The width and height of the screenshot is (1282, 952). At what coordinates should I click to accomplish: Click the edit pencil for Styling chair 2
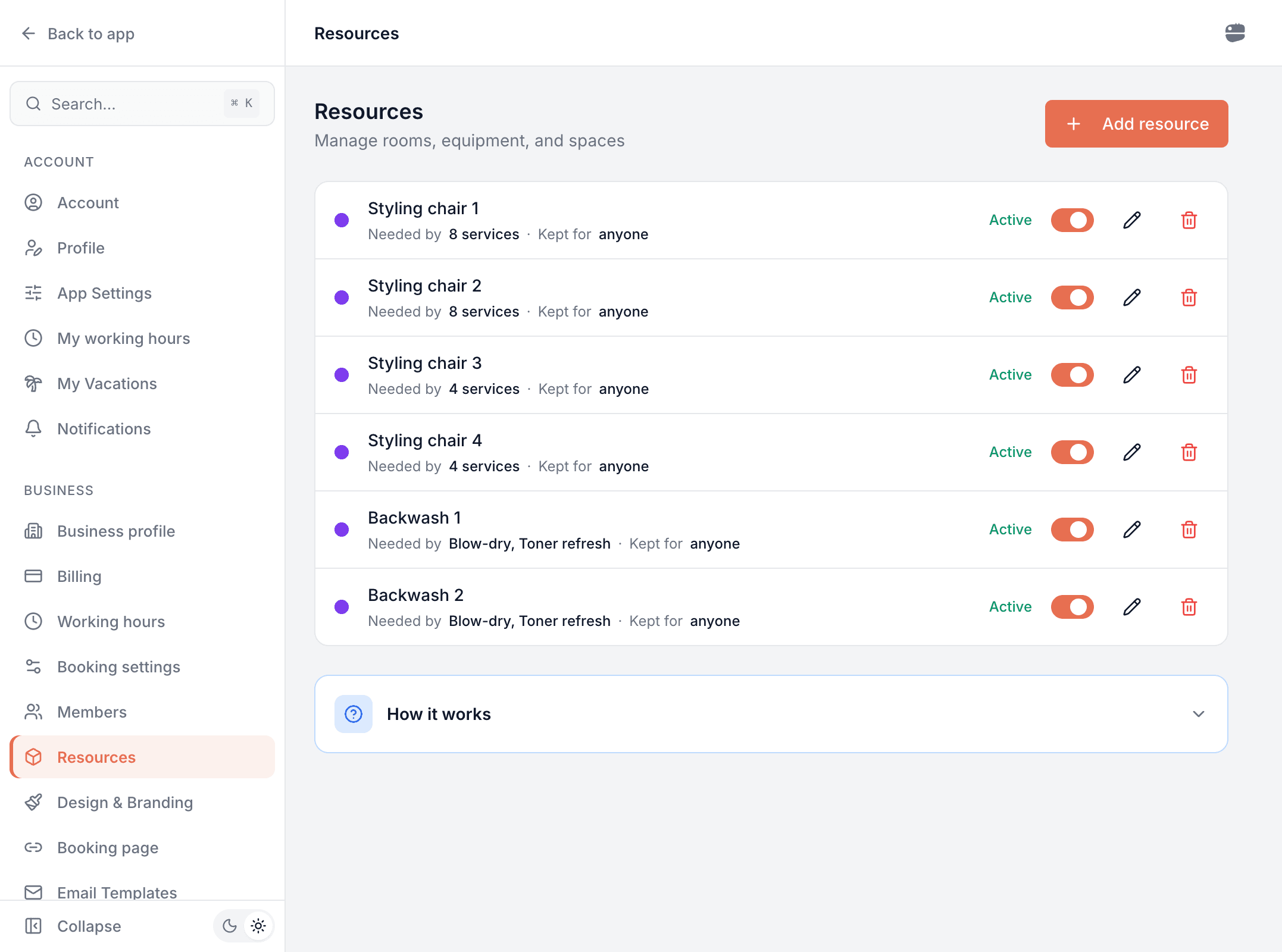click(x=1132, y=297)
